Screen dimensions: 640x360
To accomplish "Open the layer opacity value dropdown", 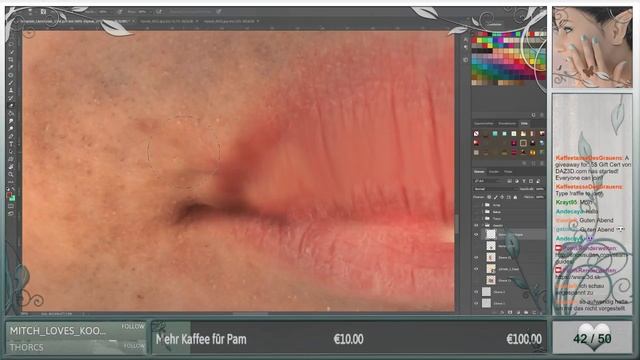I will [x=540, y=189].
